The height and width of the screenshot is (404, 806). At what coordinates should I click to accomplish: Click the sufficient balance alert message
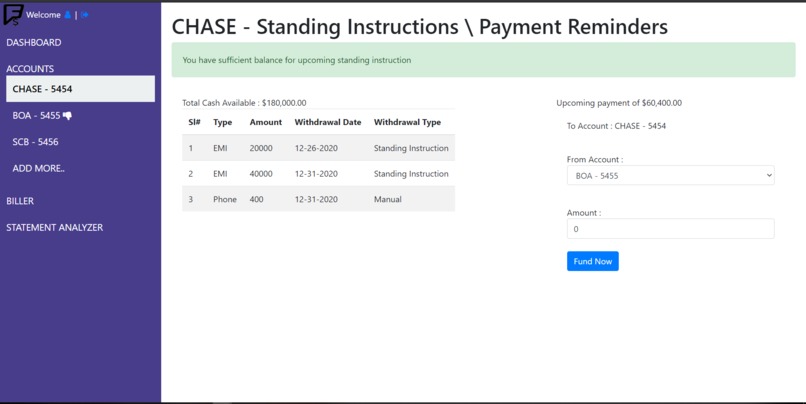tap(483, 60)
